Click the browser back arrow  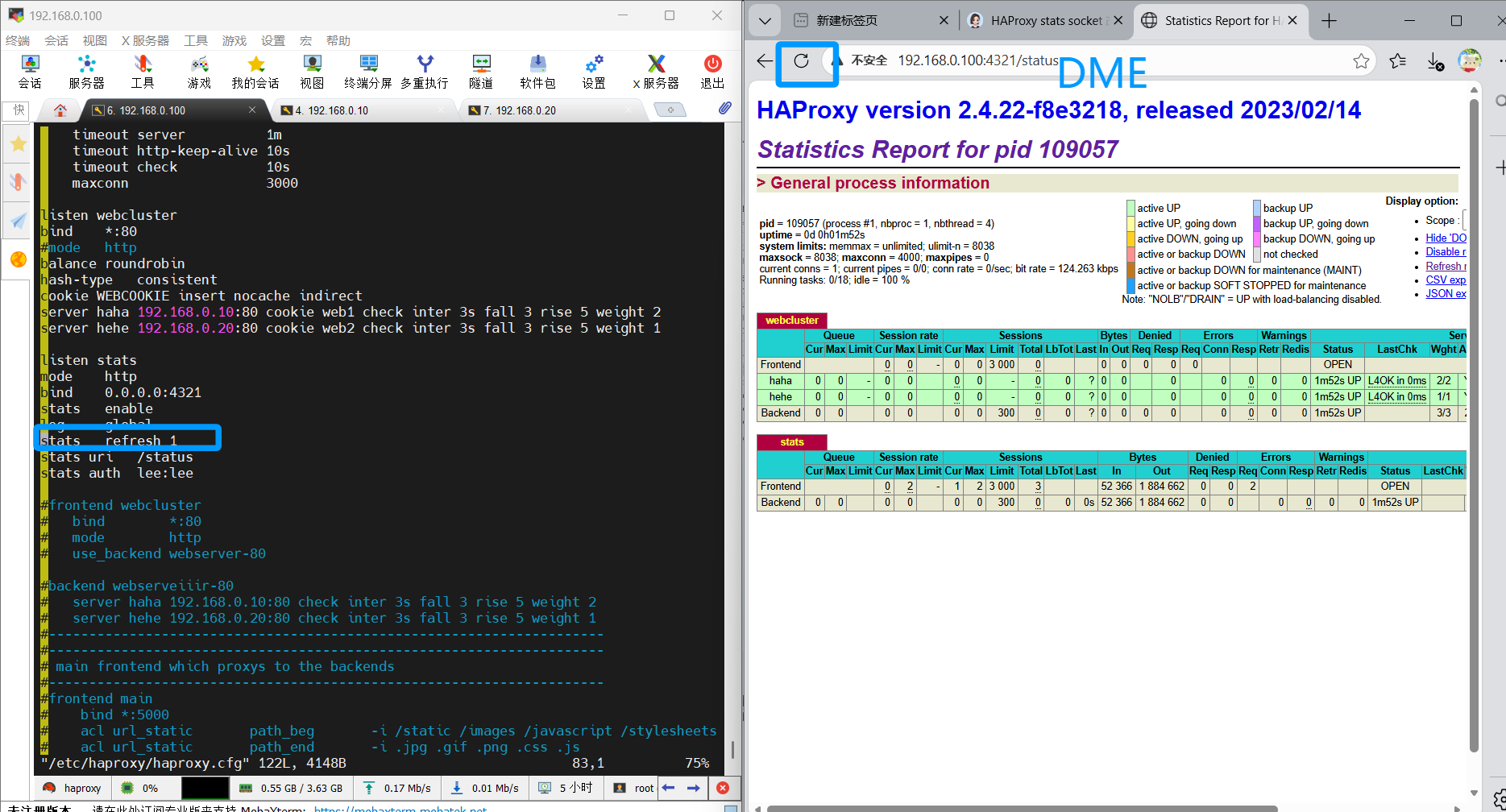coord(765,61)
